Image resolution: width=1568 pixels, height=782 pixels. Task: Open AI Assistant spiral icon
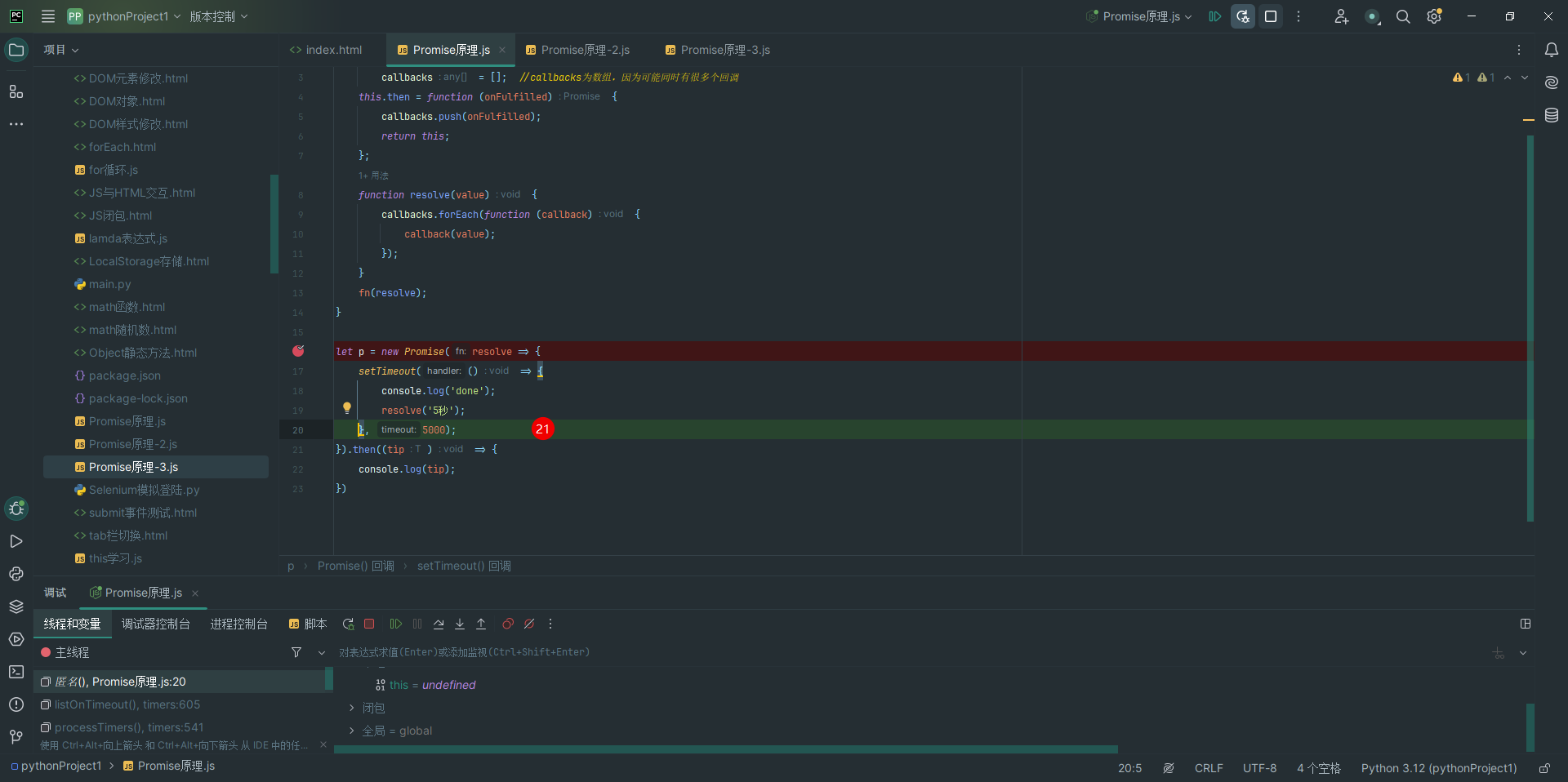click(1552, 82)
